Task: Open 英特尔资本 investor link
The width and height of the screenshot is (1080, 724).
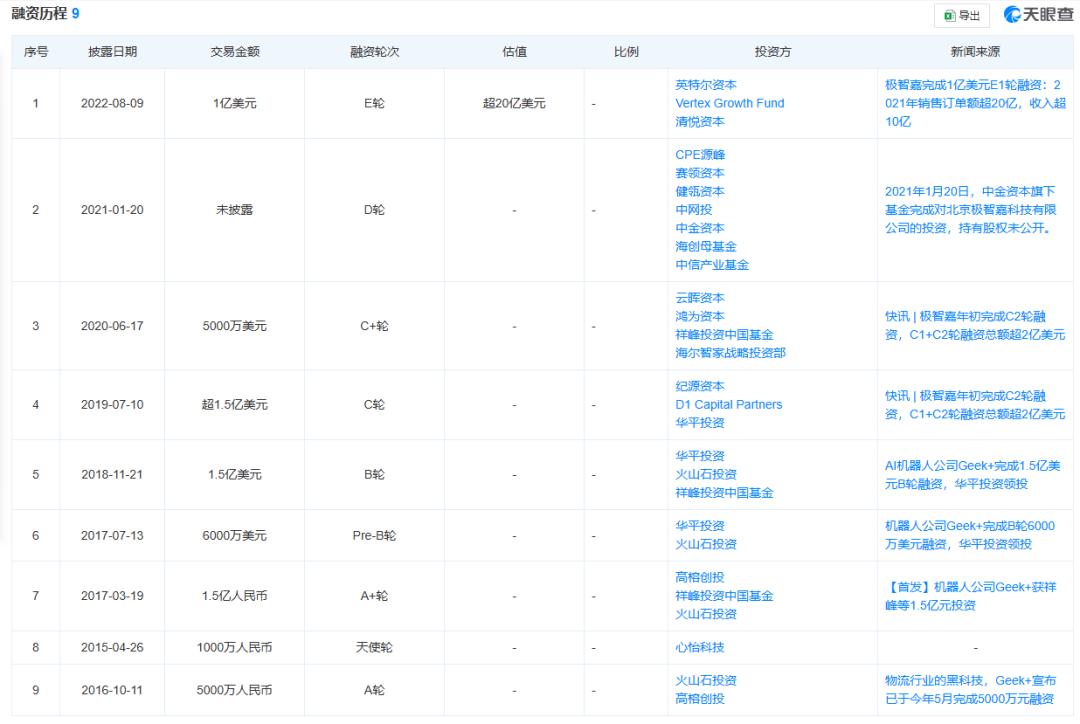Action: pos(705,85)
